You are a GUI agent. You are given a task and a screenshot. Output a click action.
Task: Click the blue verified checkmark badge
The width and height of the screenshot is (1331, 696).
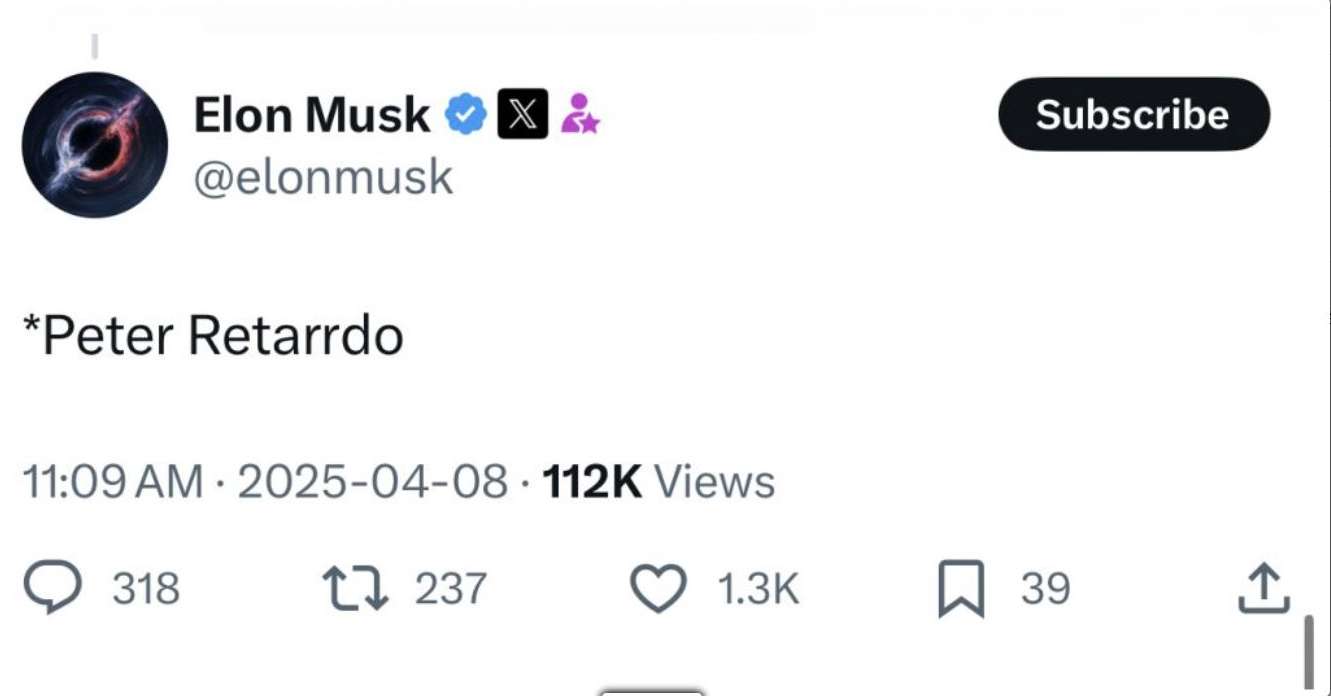[x=465, y=114]
